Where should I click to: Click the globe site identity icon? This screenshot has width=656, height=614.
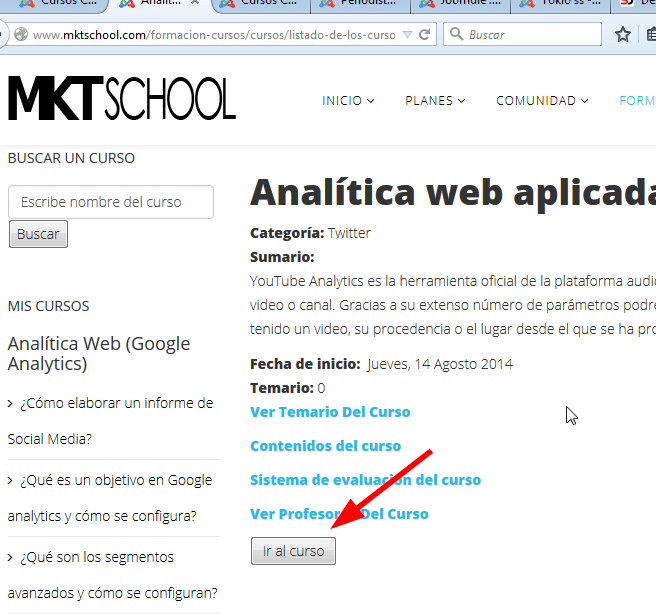[x=21, y=34]
